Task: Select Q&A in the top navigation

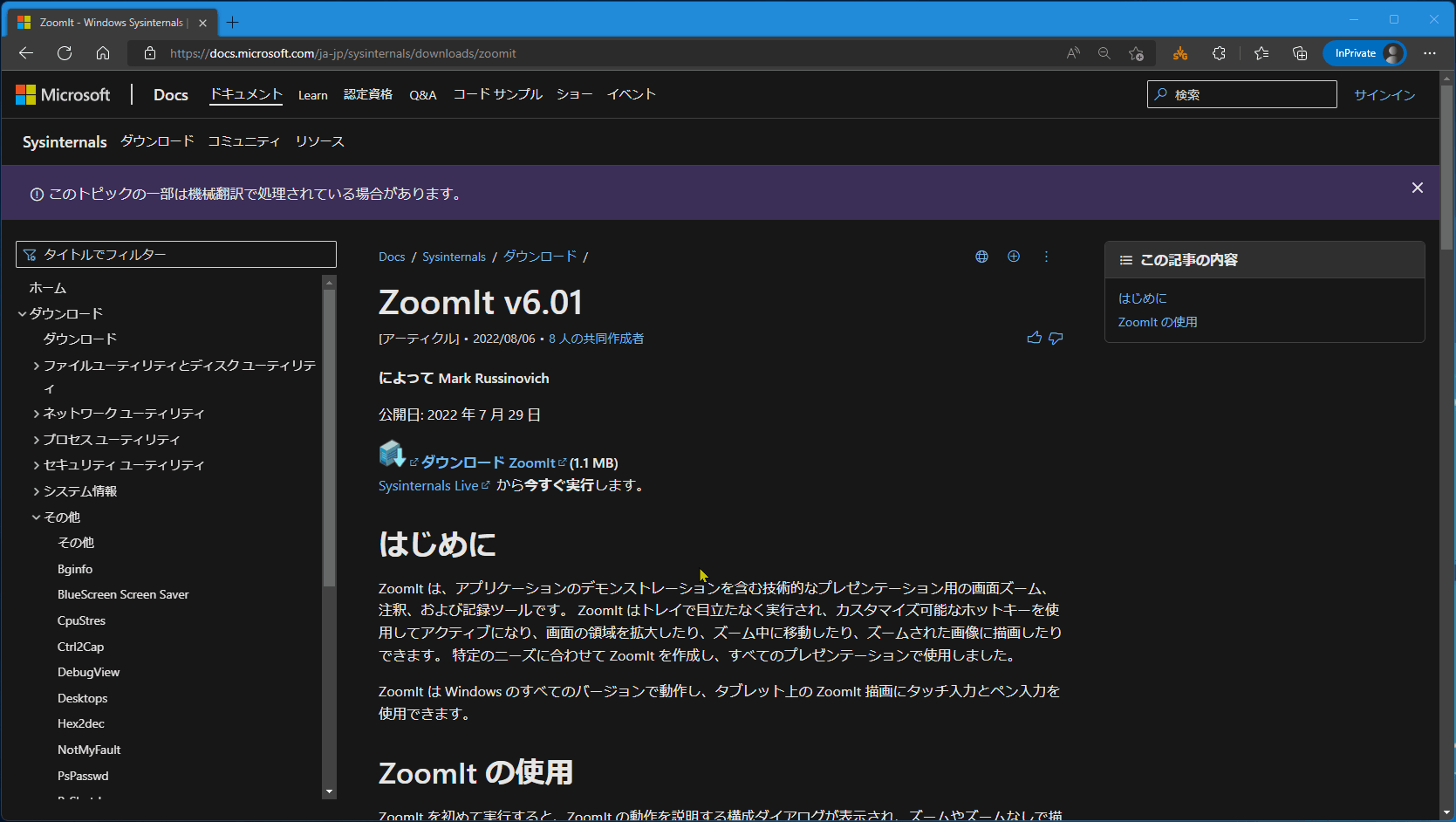Action: [422, 95]
